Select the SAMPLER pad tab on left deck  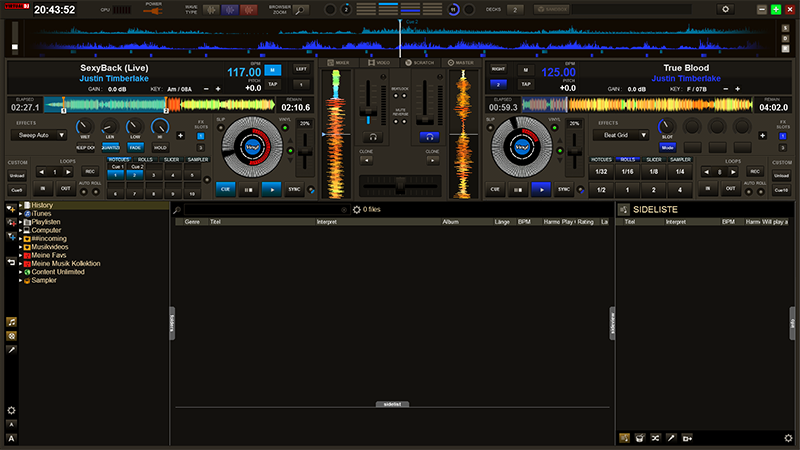coord(197,160)
